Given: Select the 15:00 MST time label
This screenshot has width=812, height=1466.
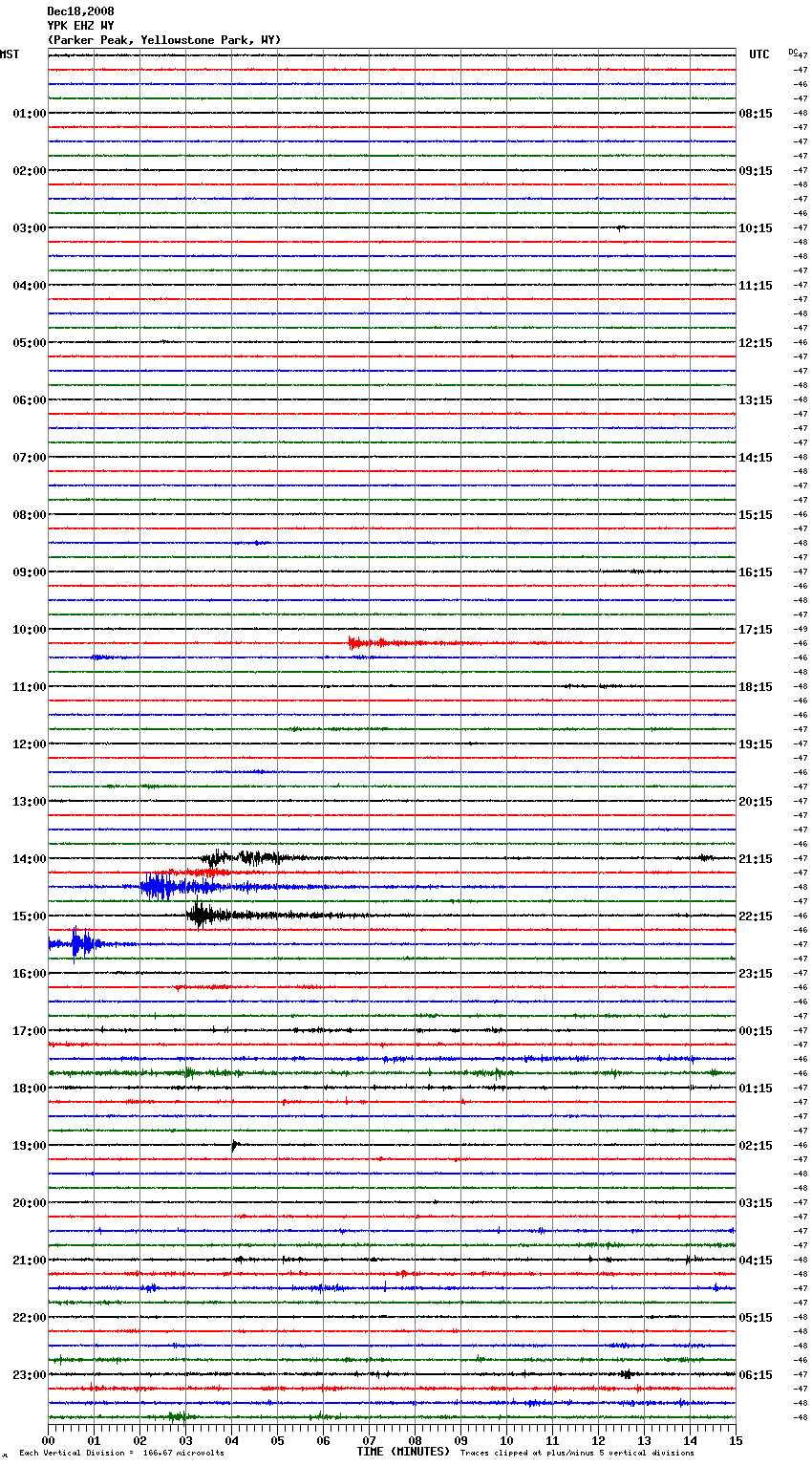Looking at the screenshot, I should (30, 916).
